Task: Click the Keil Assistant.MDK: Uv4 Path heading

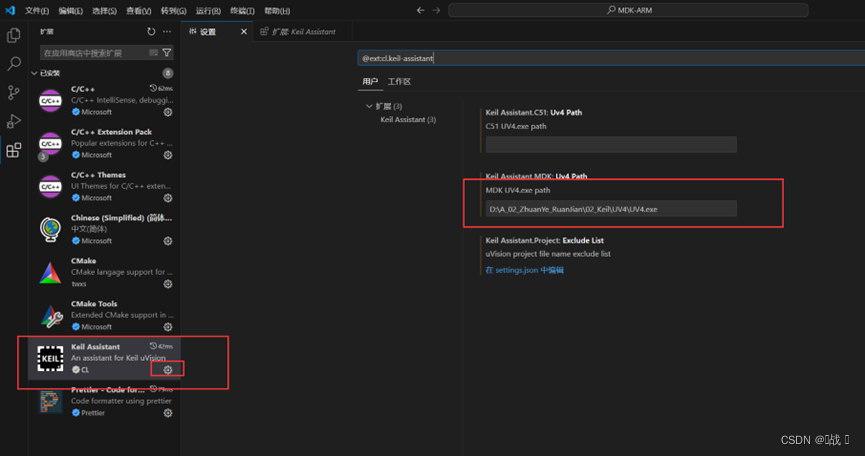Action: point(536,176)
